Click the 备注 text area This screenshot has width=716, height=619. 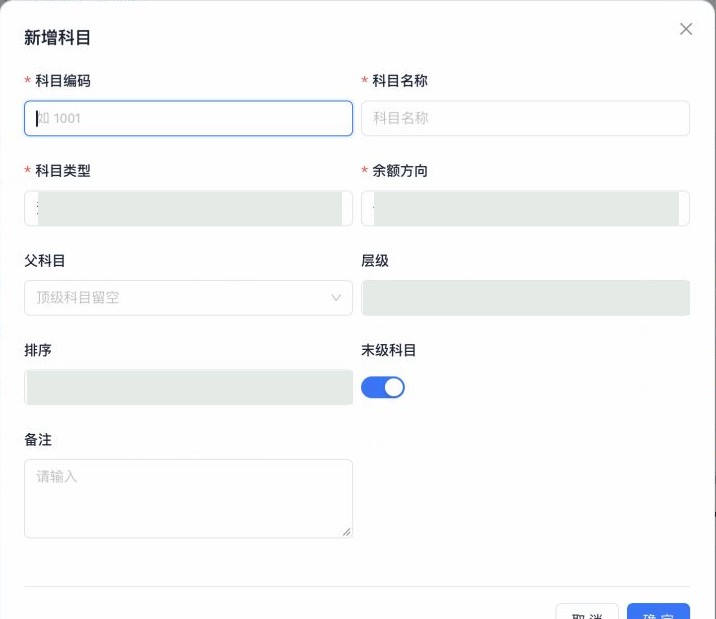pyautogui.click(x=188, y=498)
